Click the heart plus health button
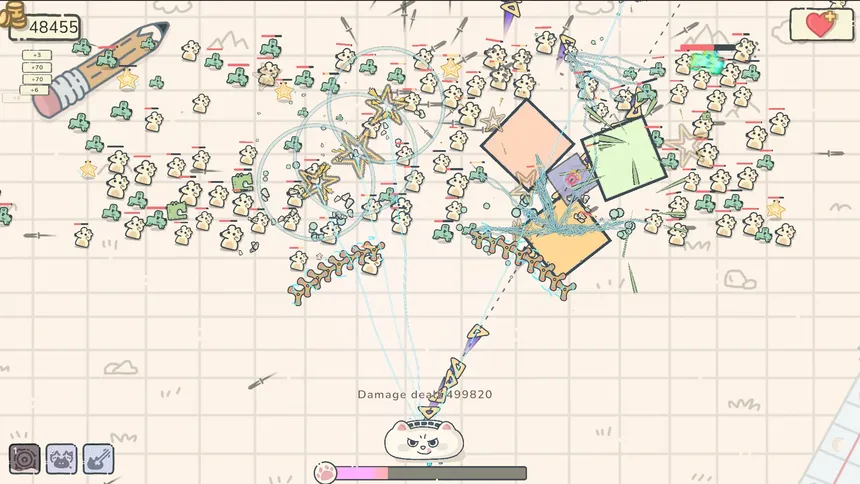The height and width of the screenshot is (484, 860). pyautogui.click(x=821, y=24)
